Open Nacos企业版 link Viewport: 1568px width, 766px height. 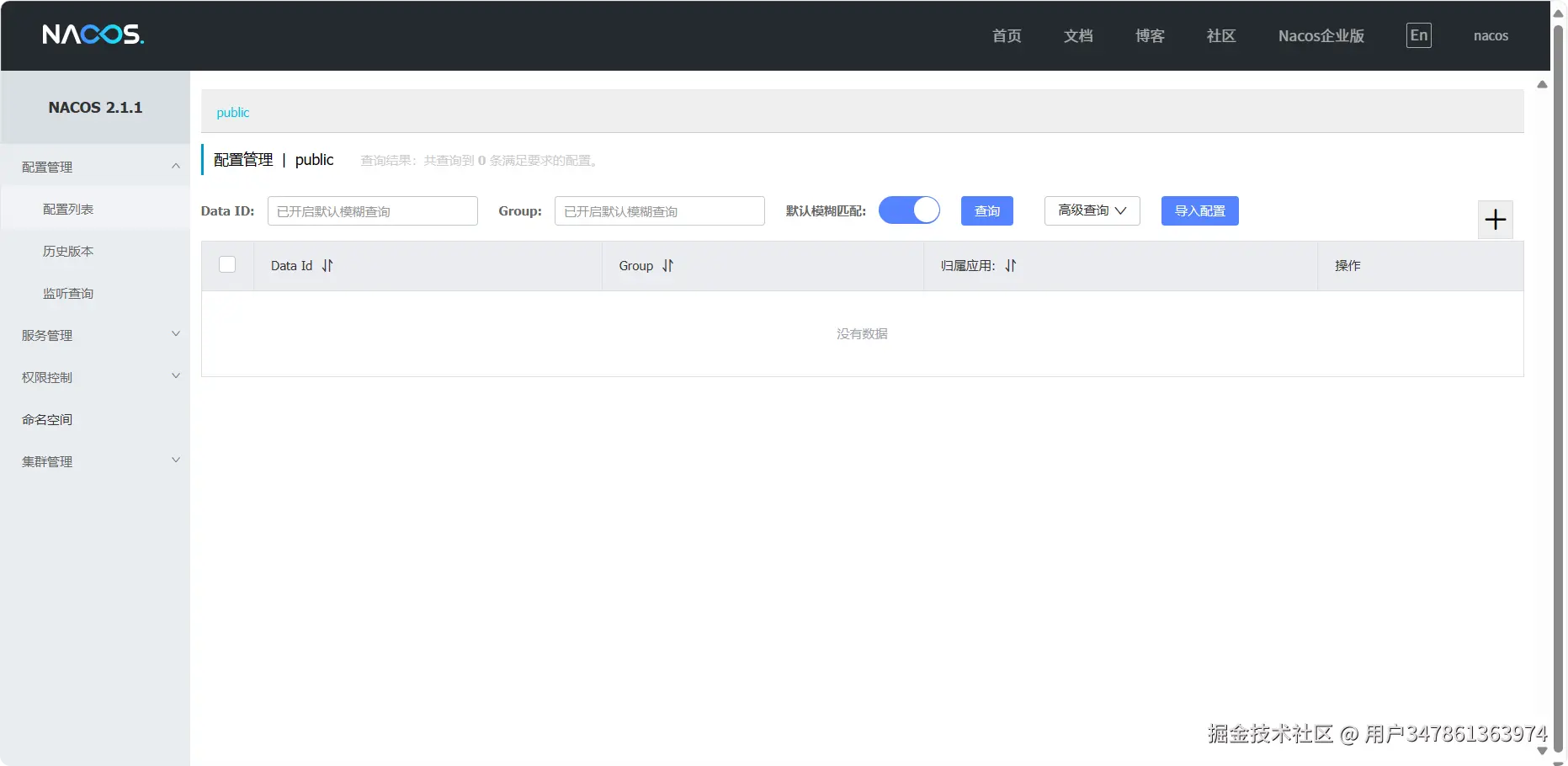pos(1321,35)
